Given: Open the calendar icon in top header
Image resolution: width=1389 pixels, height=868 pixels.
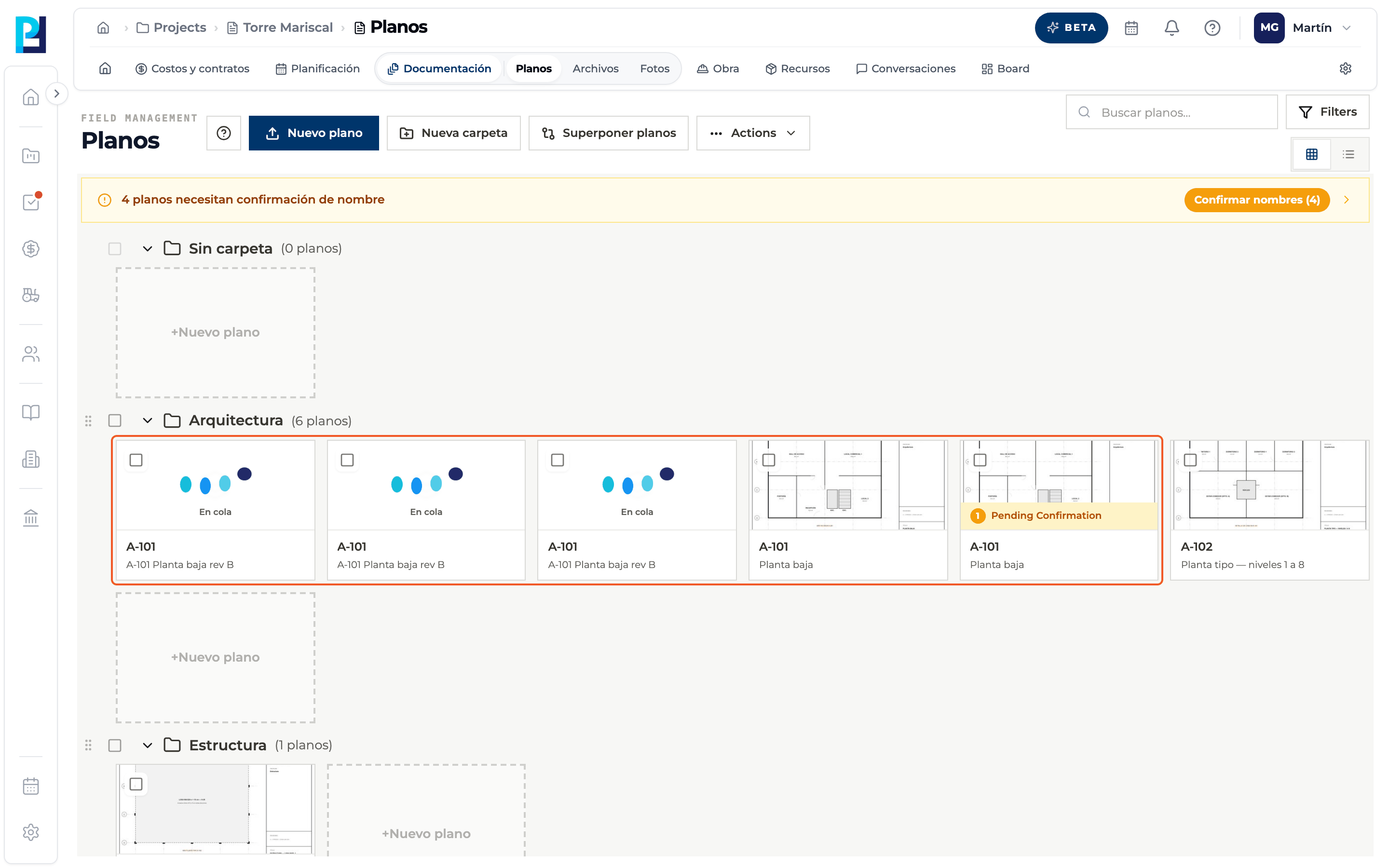Looking at the screenshot, I should [x=1130, y=27].
